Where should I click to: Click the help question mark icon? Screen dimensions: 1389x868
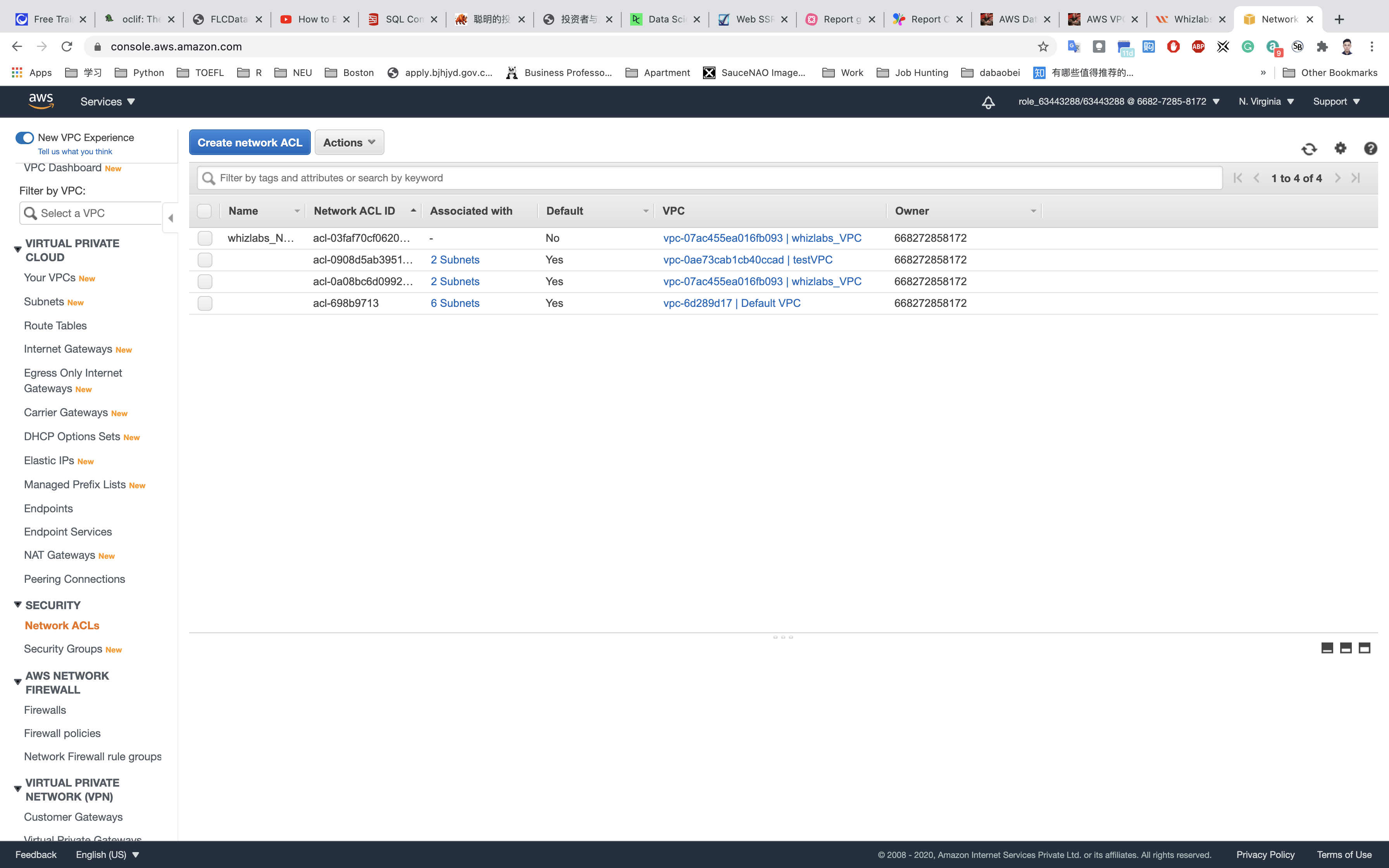pyautogui.click(x=1370, y=149)
